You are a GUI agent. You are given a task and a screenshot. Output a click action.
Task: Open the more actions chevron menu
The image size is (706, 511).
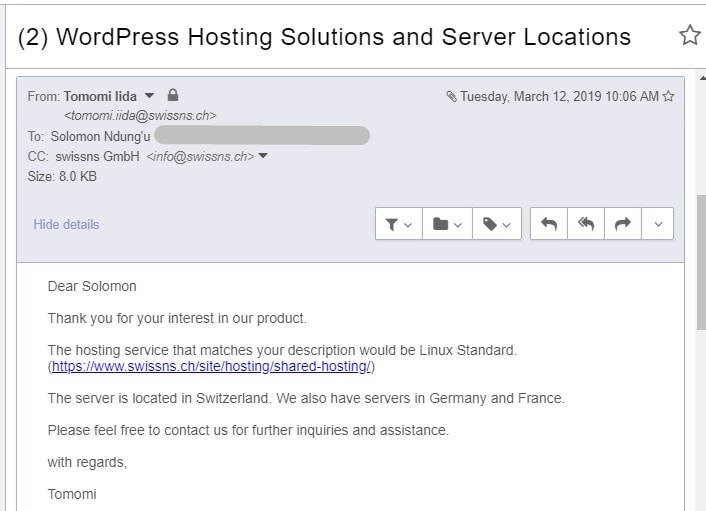pyautogui.click(x=658, y=224)
